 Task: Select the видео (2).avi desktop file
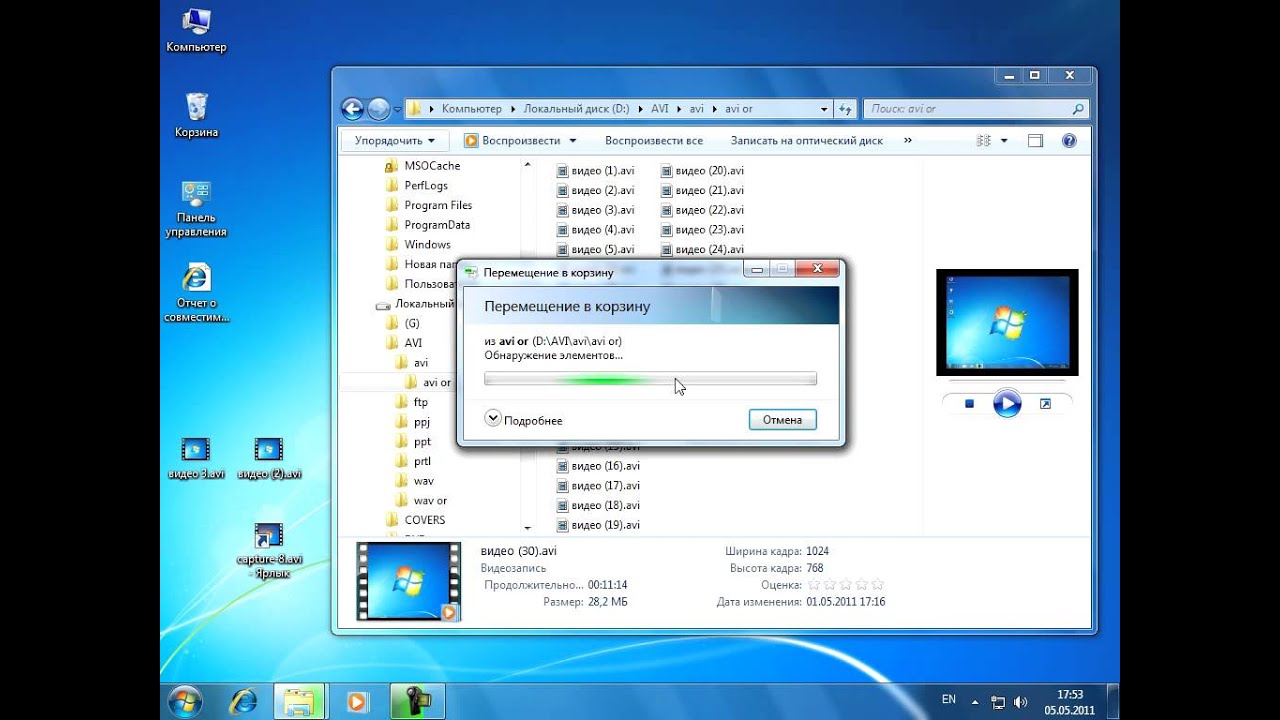click(x=269, y=458)
